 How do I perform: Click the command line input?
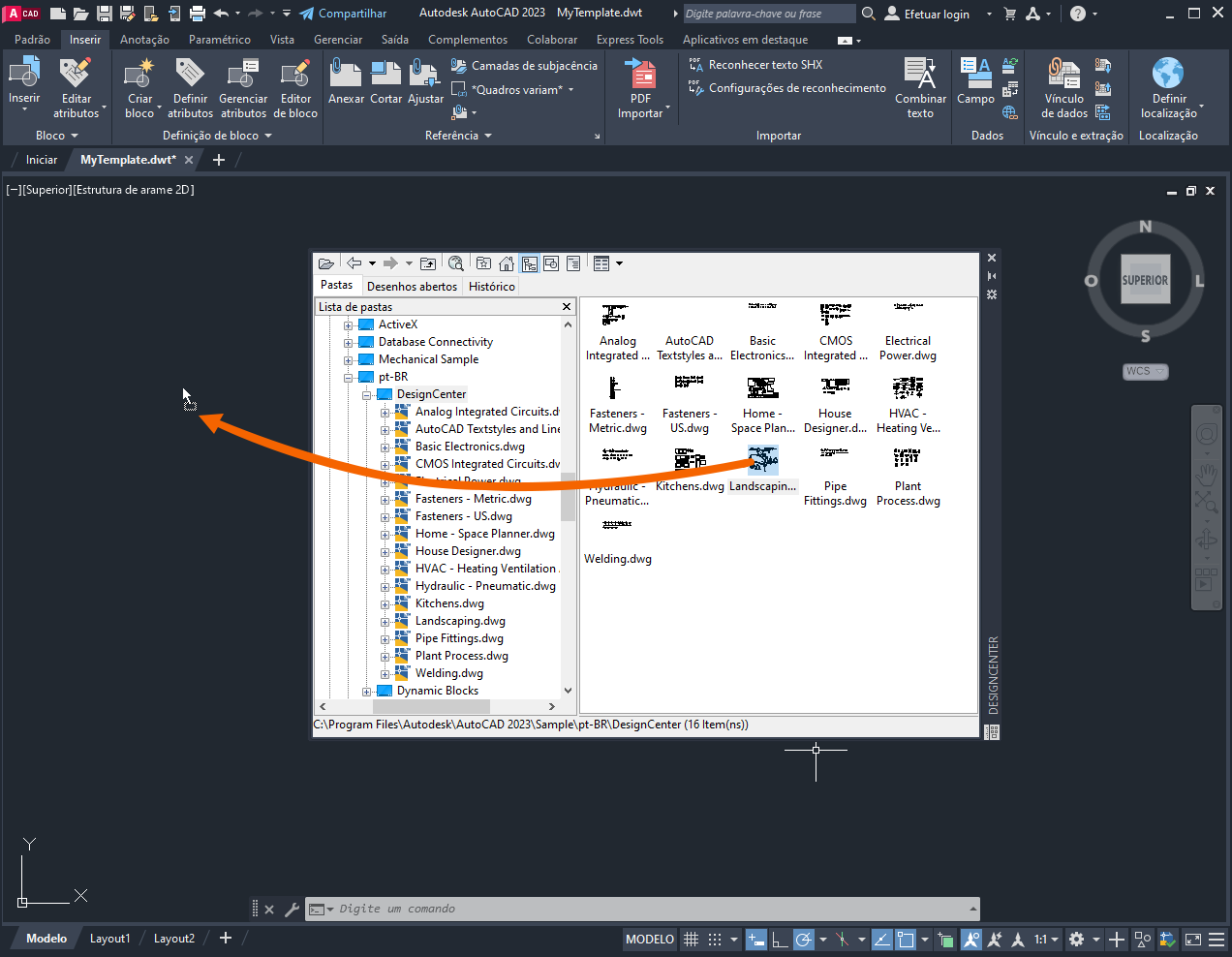point(642,909)
